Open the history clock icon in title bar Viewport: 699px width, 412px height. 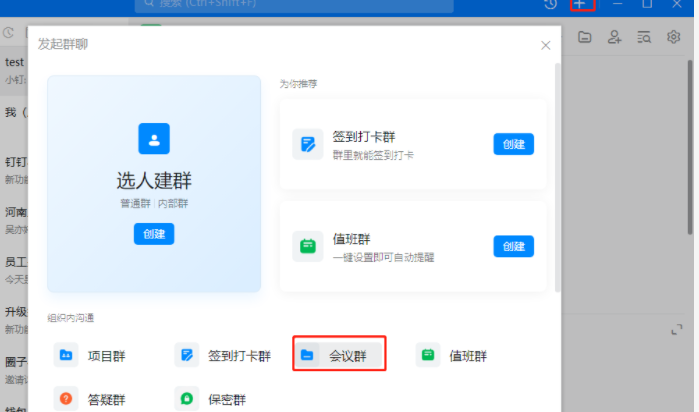pyautogui.click(x=551, y=4)
